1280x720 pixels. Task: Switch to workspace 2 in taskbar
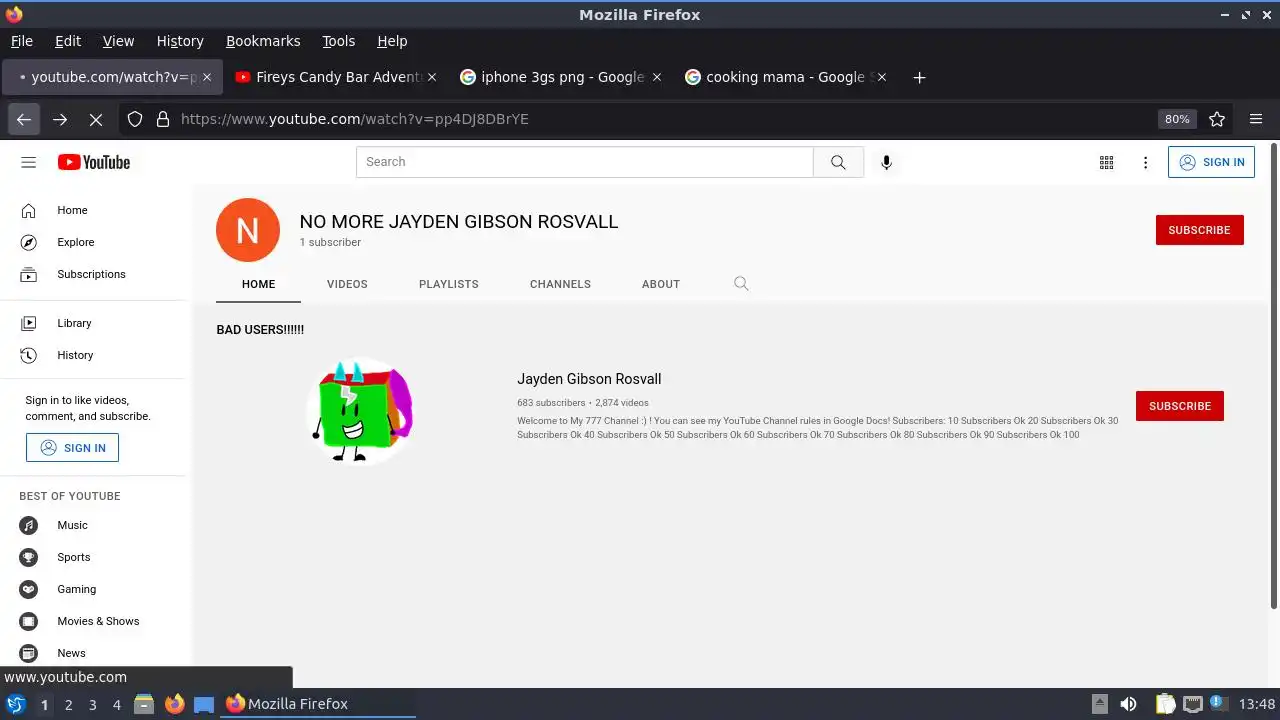[68, 704]
